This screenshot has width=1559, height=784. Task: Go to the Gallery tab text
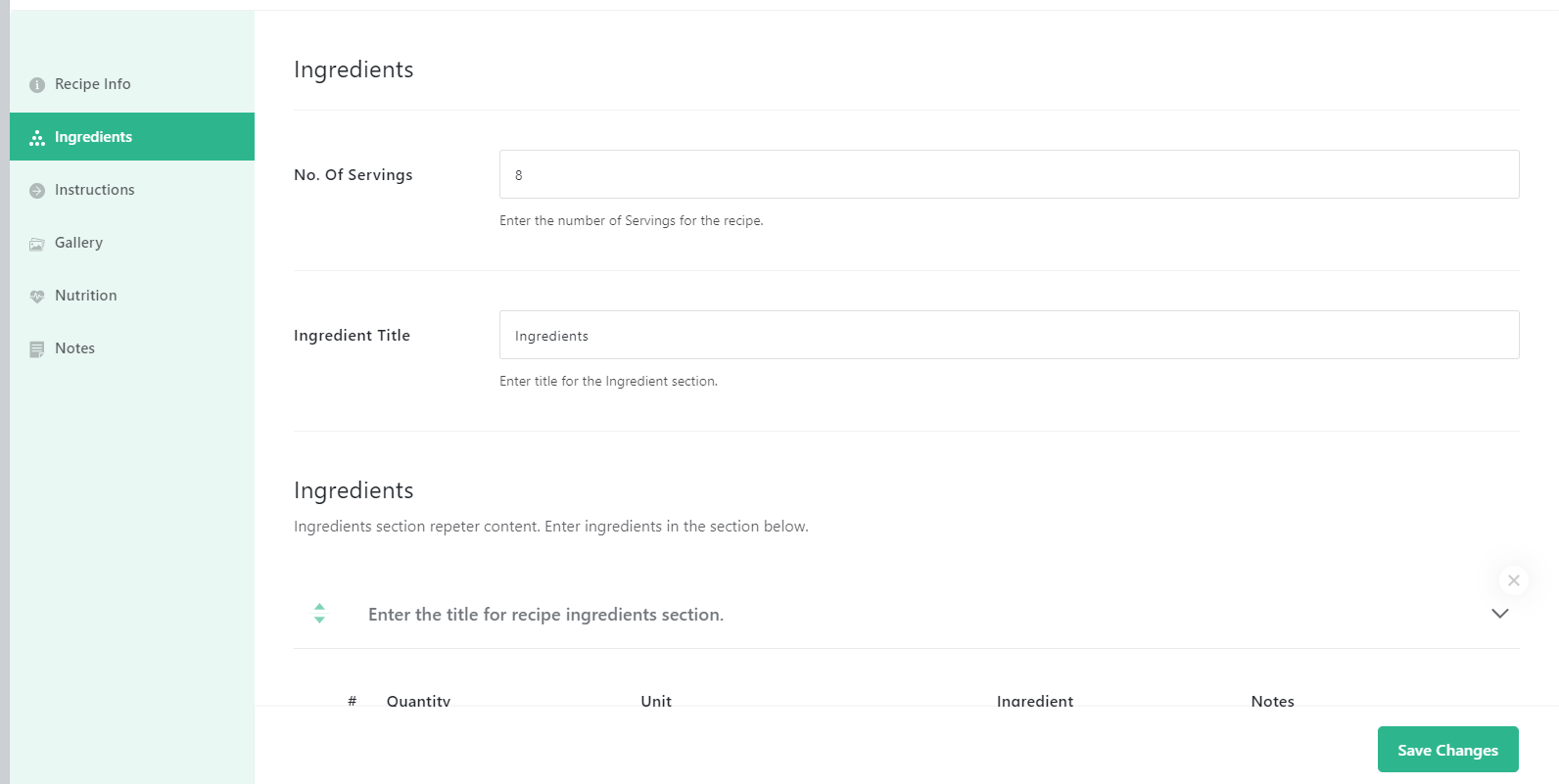(x=78, y=243)
